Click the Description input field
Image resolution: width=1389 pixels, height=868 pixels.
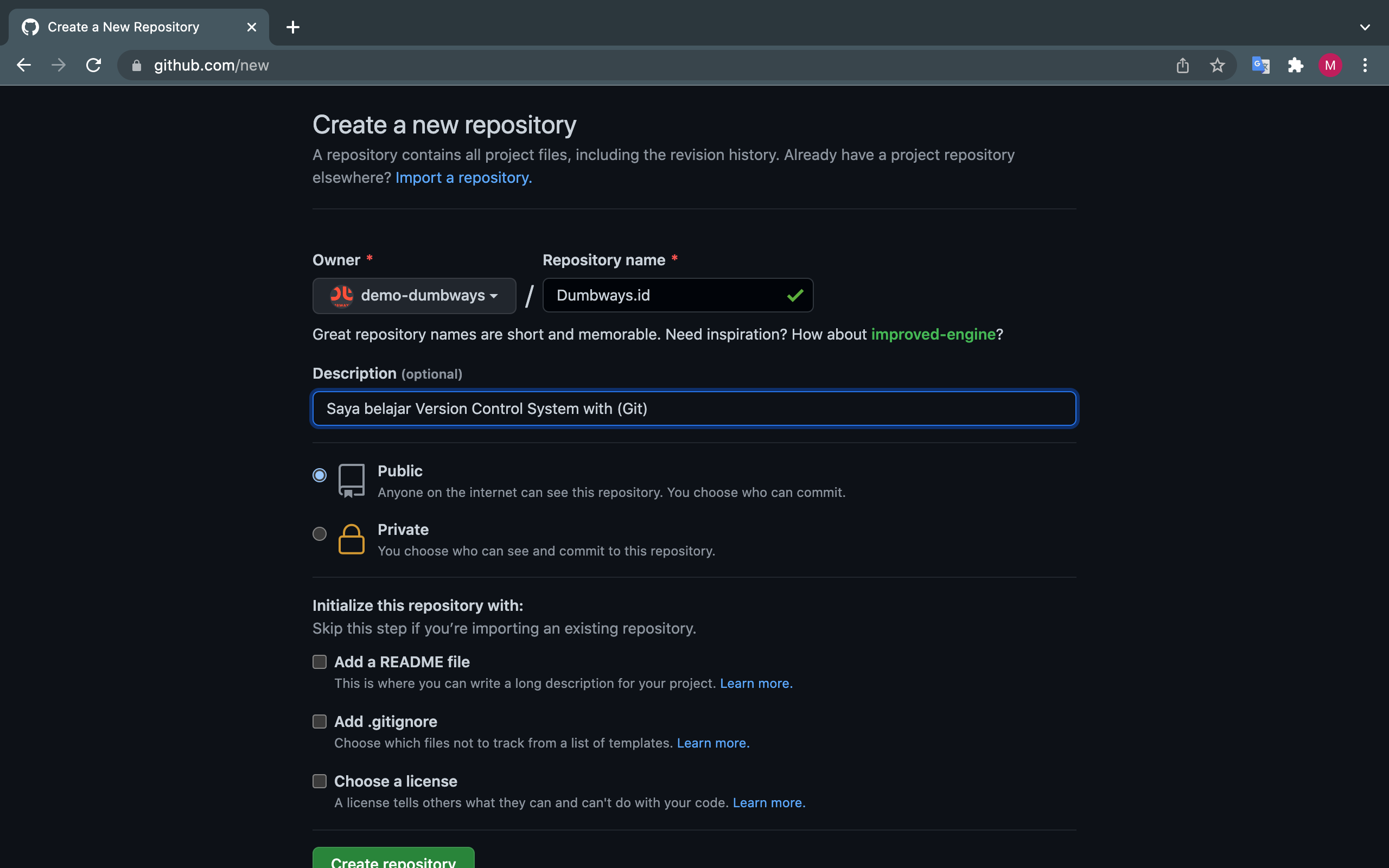[694, 409]
